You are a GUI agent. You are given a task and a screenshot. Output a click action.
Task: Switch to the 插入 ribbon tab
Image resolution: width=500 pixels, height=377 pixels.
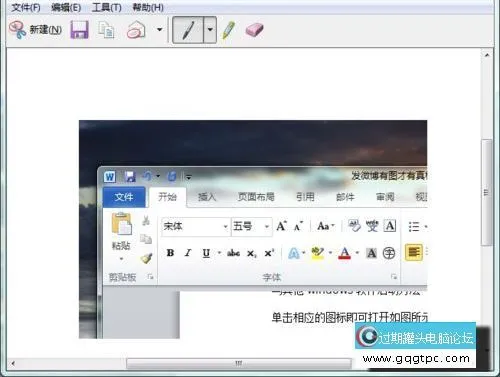(x=207, y=197)
